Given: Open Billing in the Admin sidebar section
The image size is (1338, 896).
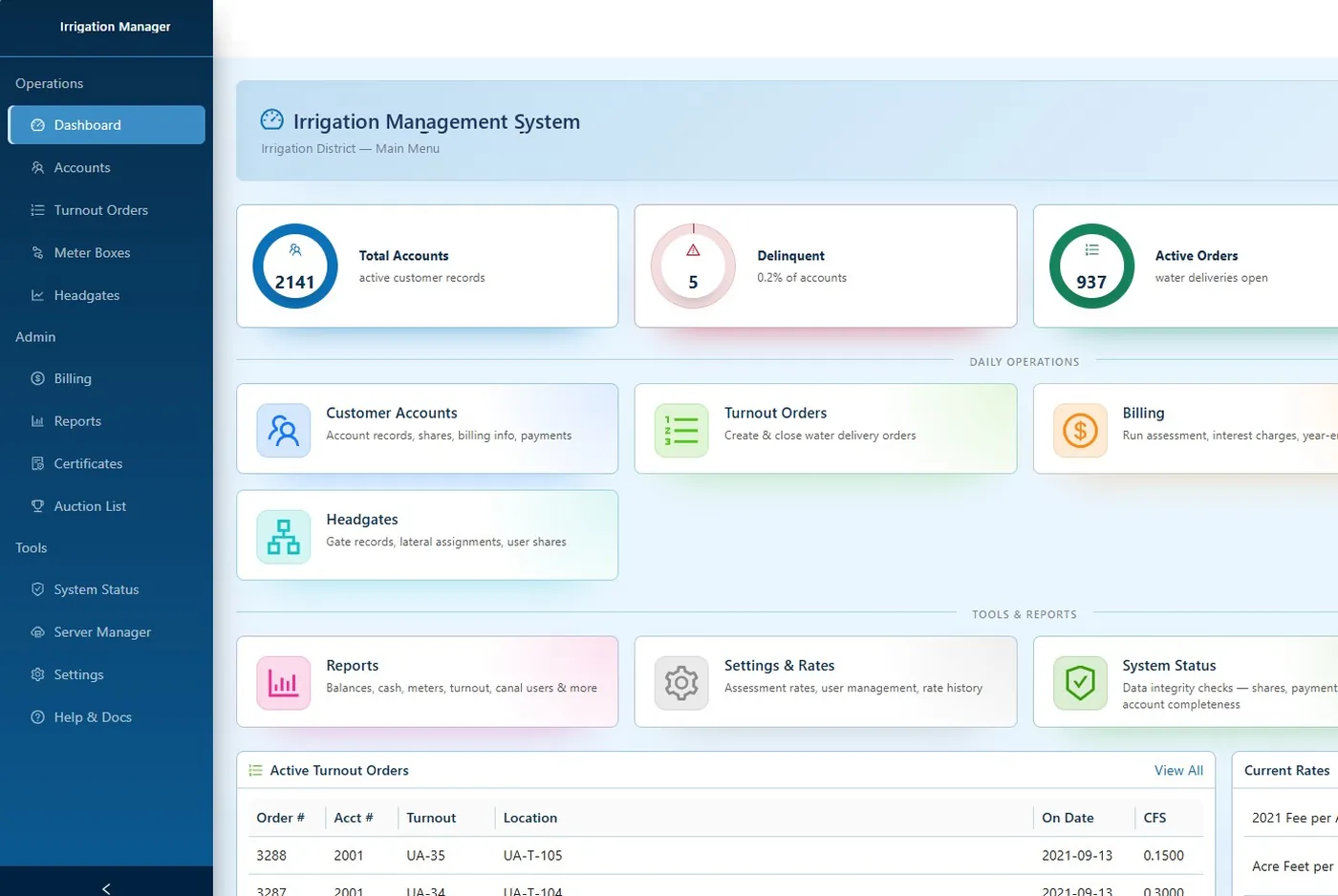Looking at the screenshot, I should (x=107, y=379).
